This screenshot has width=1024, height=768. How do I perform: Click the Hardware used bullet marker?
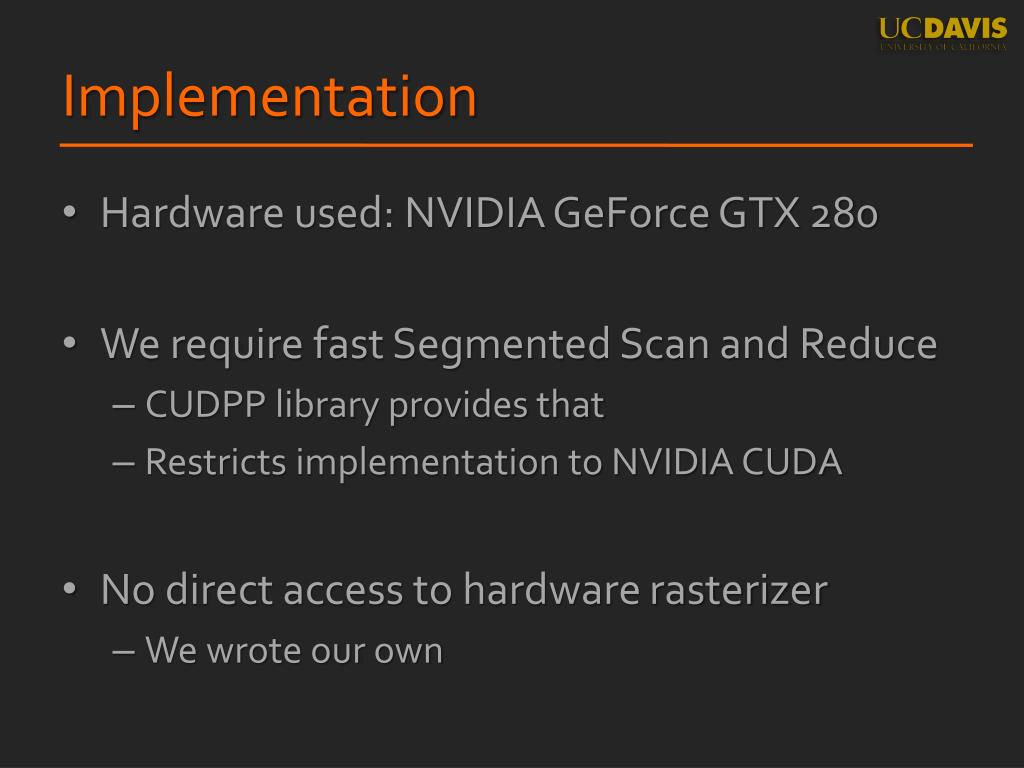70,212
